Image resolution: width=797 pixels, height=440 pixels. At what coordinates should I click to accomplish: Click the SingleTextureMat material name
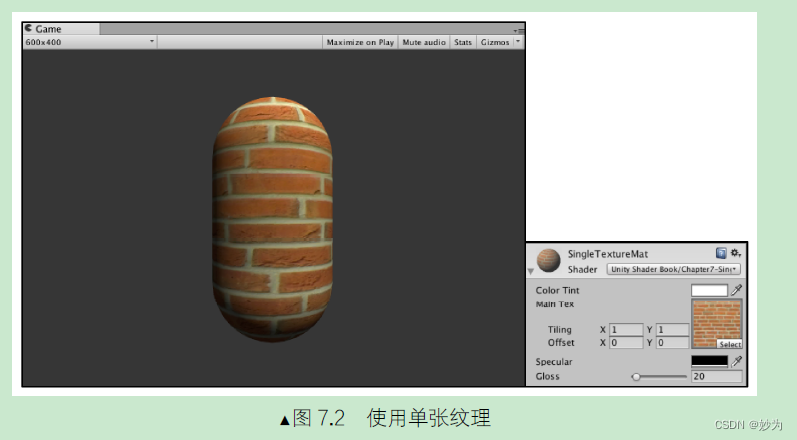click(608, 254)
